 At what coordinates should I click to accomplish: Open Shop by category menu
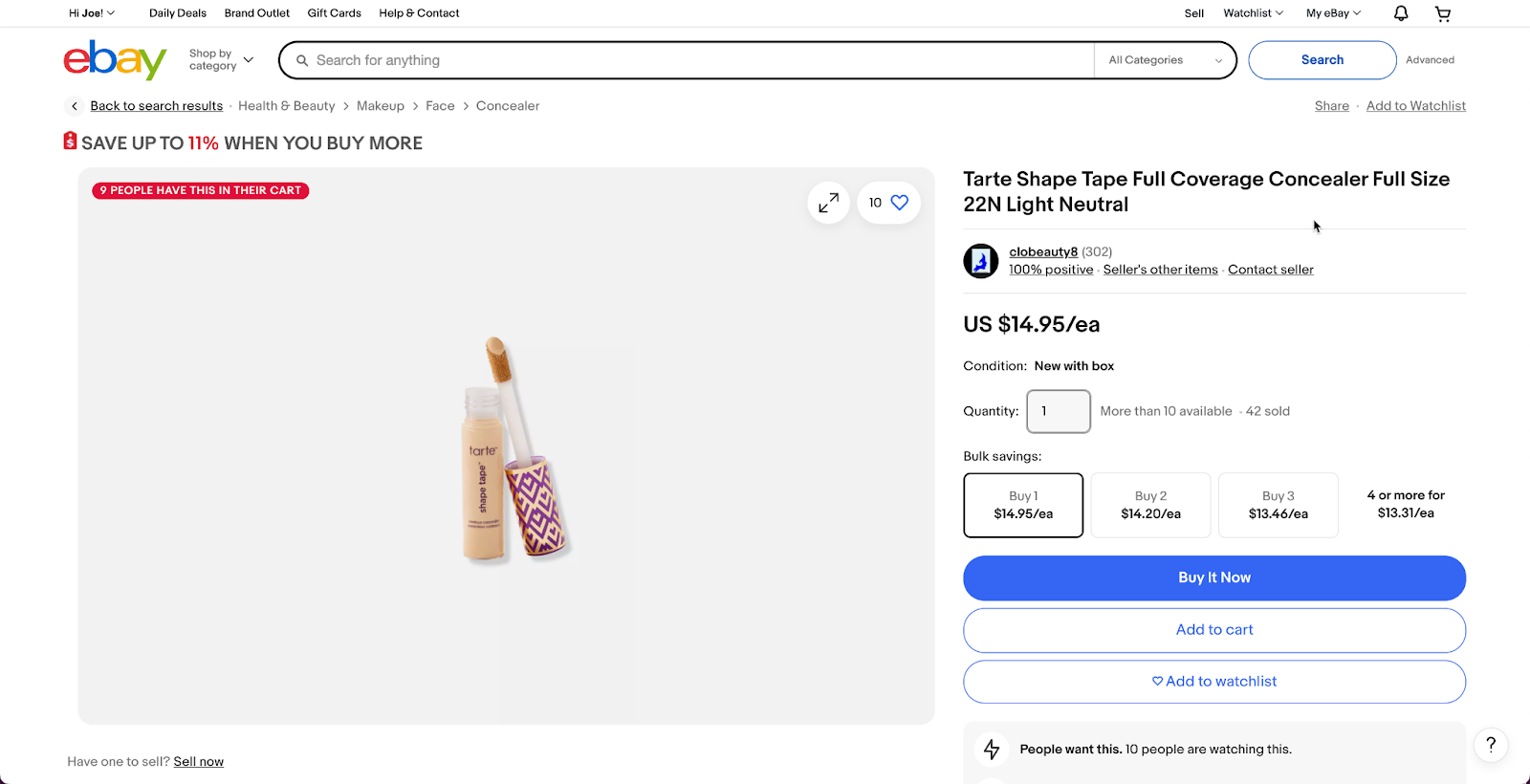click(221, 59)
